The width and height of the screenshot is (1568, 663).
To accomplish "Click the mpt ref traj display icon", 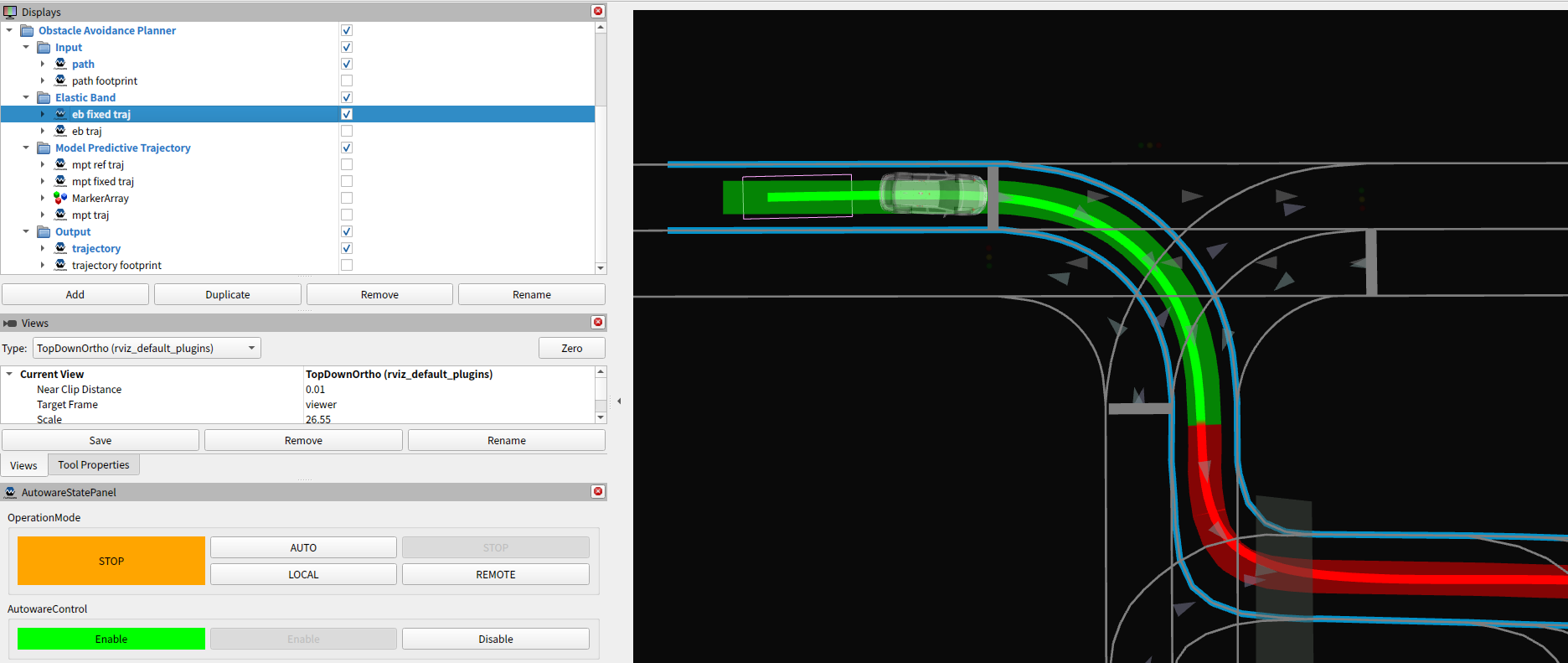I will pyautogui.click(x=60, y=164).
